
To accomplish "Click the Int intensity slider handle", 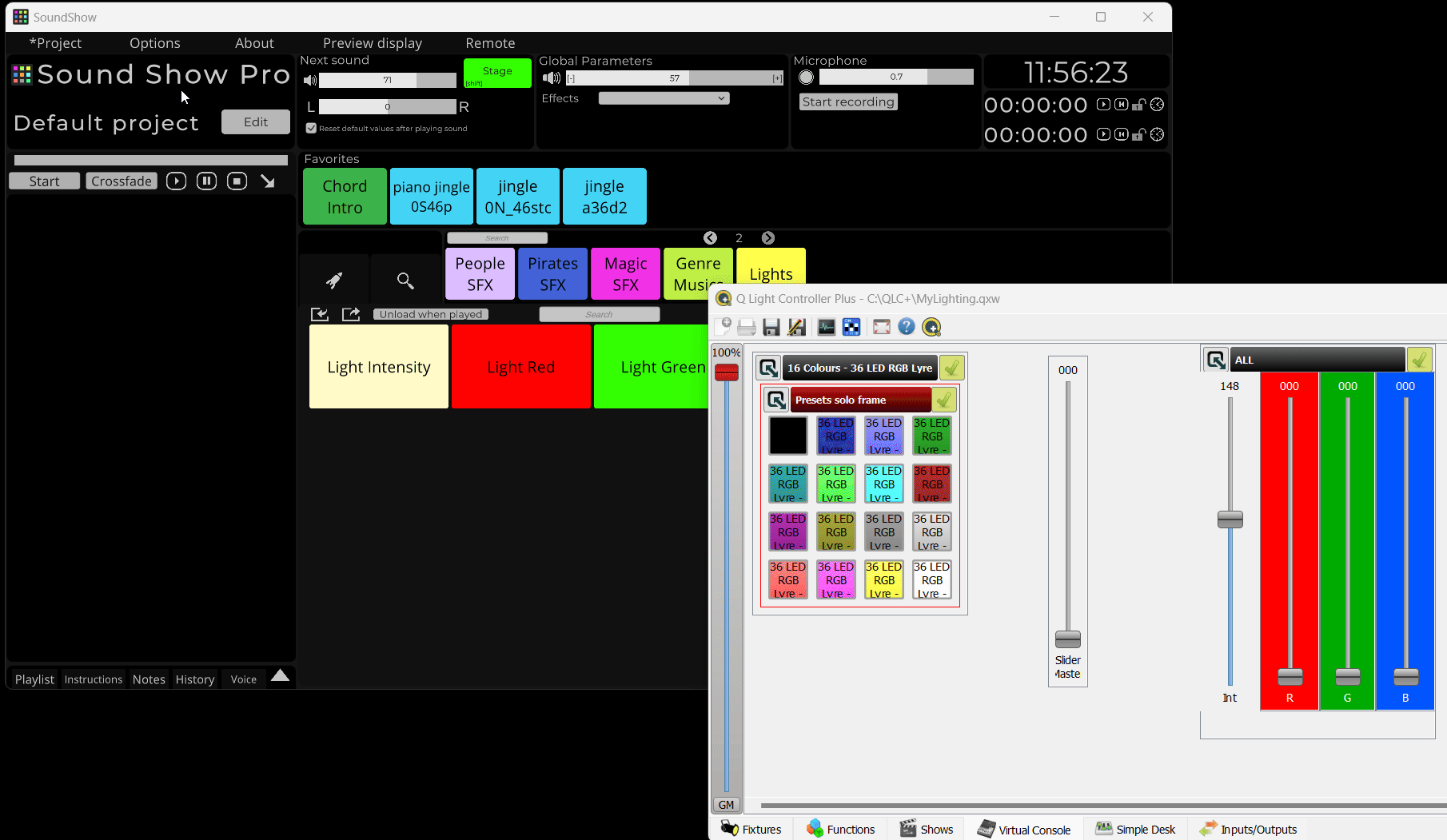I will (1230, 520).
